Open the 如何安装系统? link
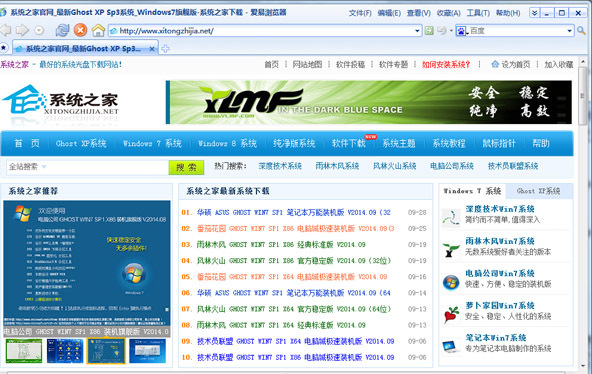 pyautogui.click(x=446, y=65)
